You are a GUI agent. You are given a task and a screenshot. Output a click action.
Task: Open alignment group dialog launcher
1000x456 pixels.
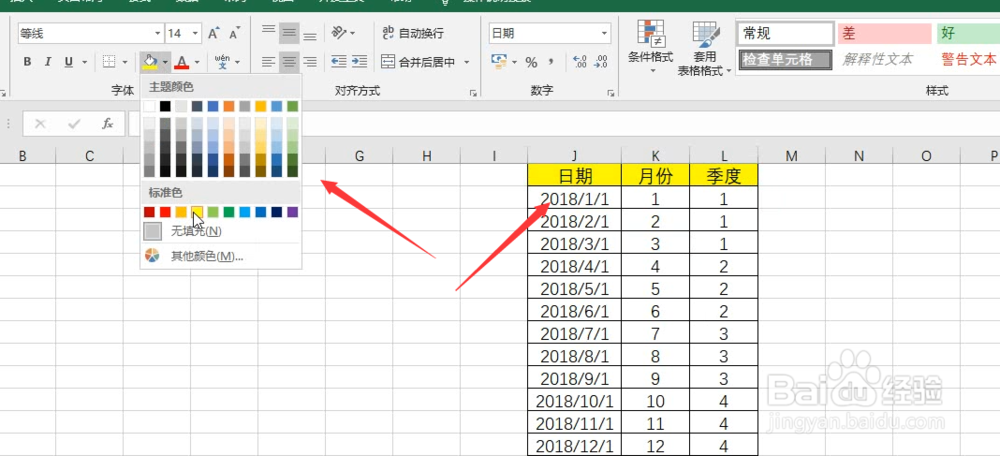(x=473, y=93)
